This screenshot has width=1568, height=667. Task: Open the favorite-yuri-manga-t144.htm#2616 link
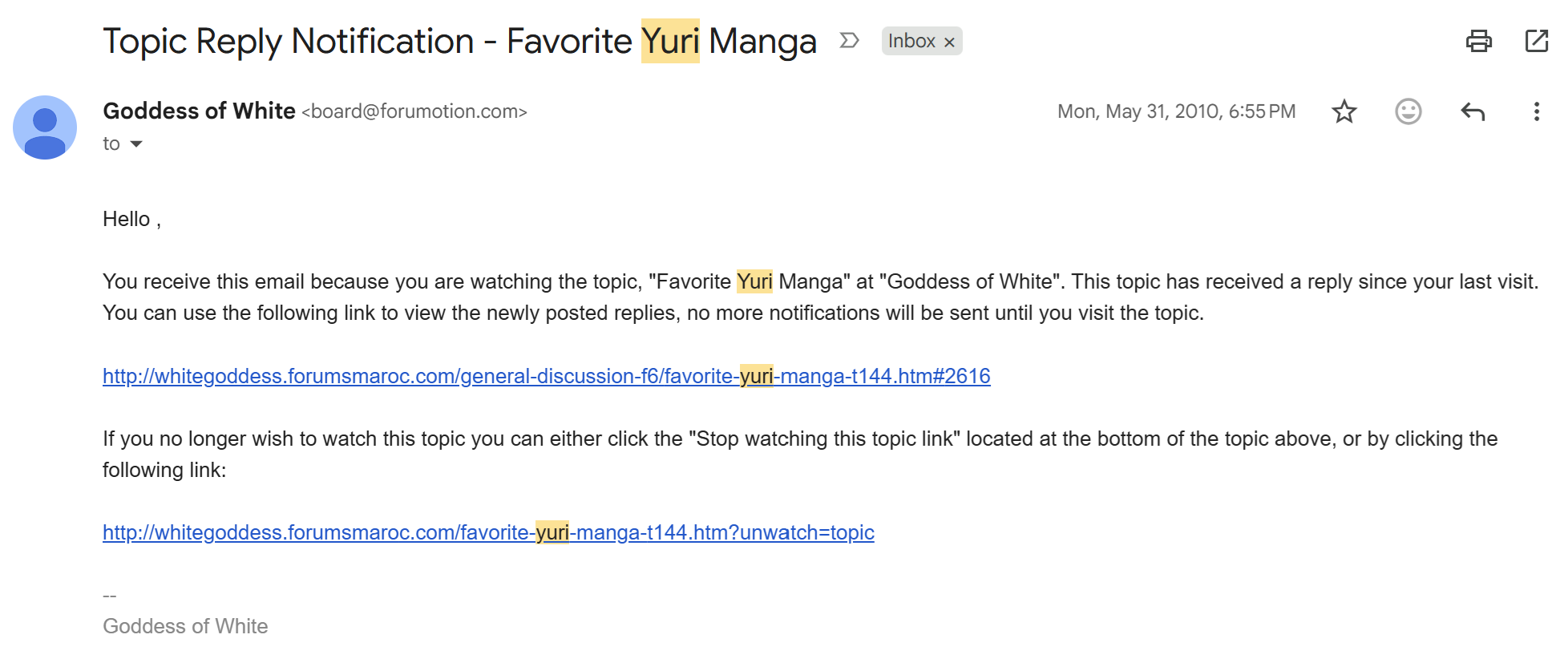coord(547,376)
